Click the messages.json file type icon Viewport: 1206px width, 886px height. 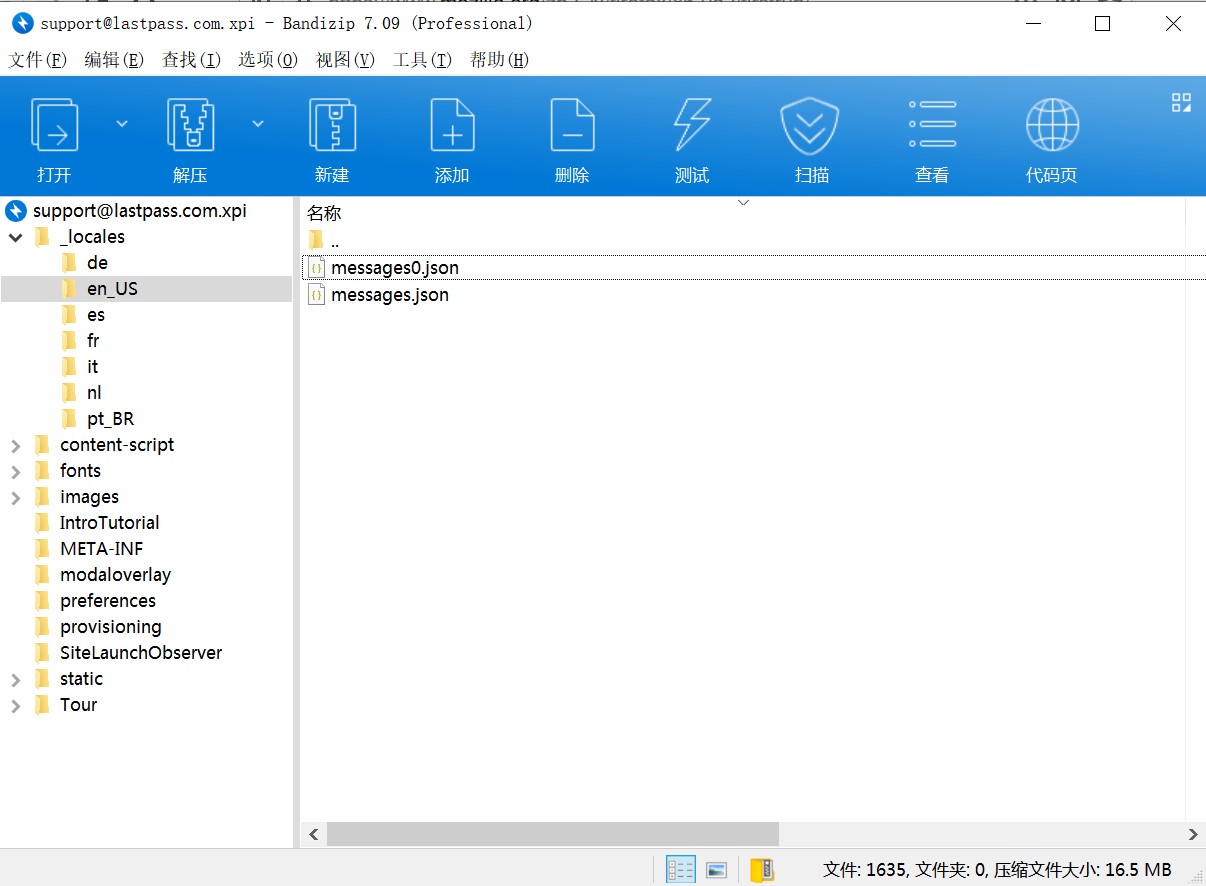tap(316, 295)
